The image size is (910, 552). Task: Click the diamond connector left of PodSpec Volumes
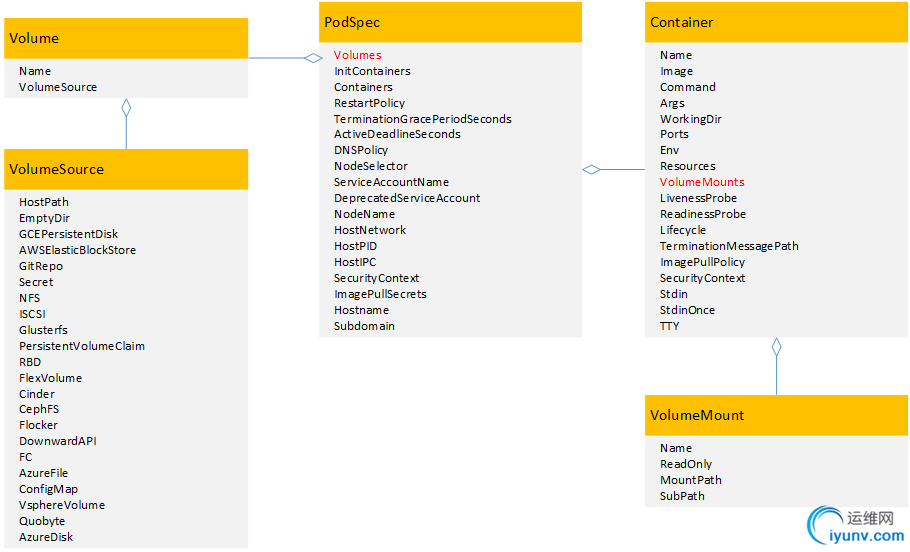[x=313, y=58]
